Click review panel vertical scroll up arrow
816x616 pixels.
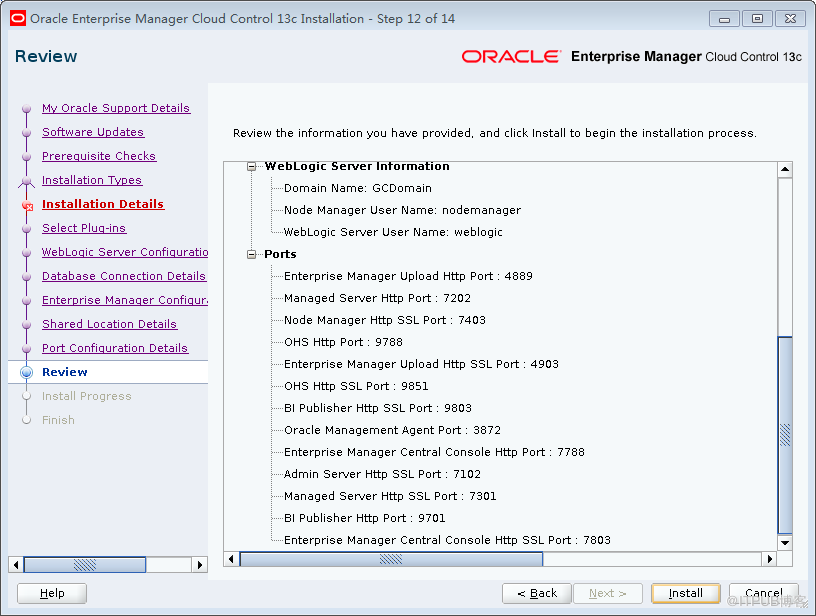[785, 170]
